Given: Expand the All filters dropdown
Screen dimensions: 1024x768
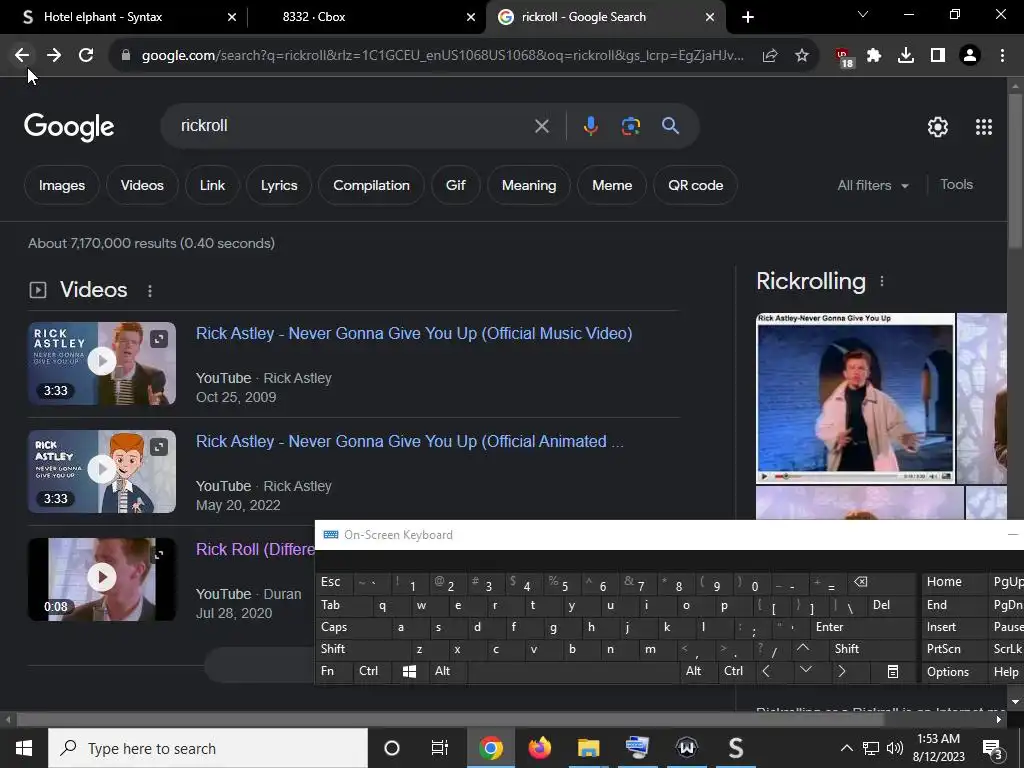Looking at the screenshot, I should 872,185.
